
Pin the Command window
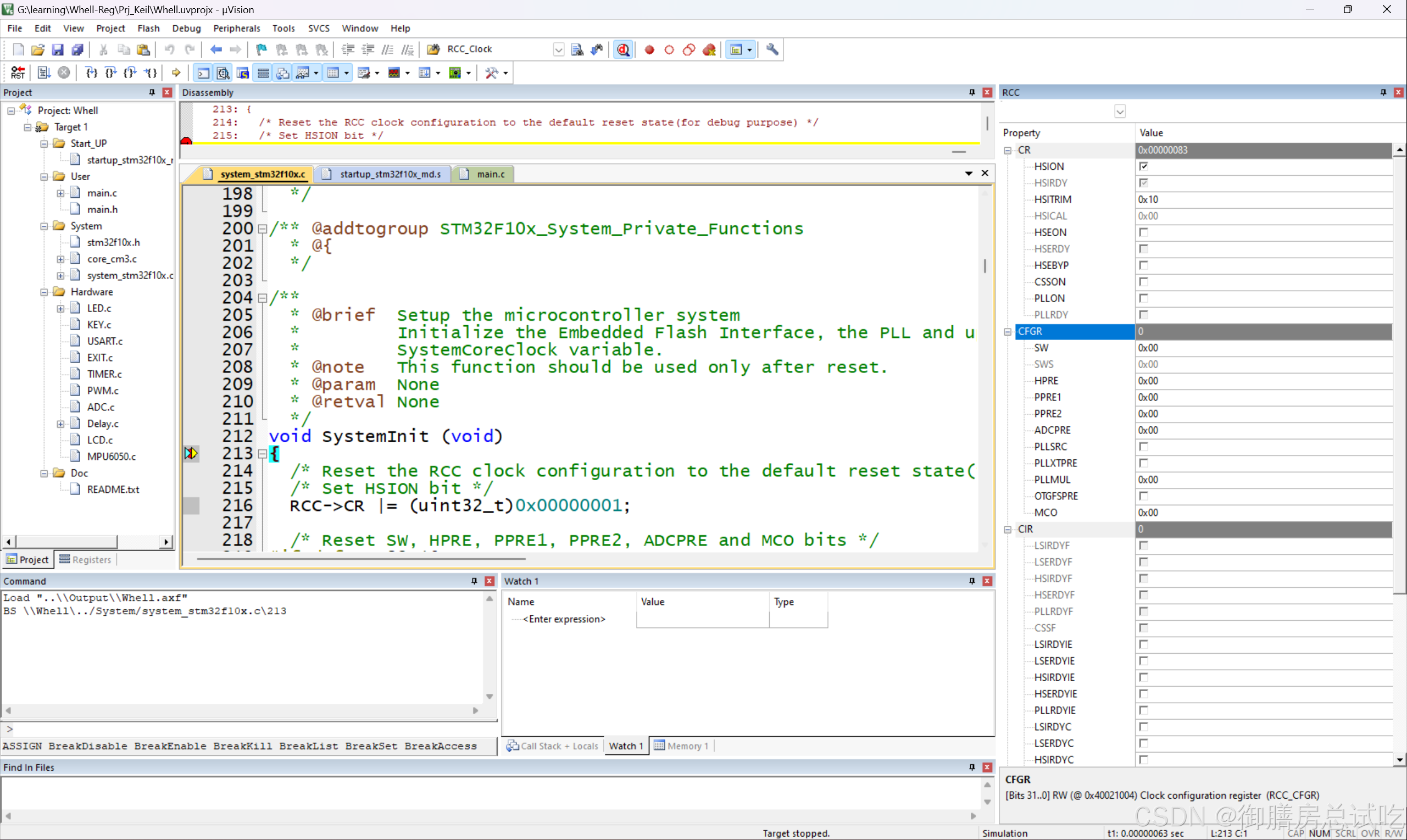[474, 581]
